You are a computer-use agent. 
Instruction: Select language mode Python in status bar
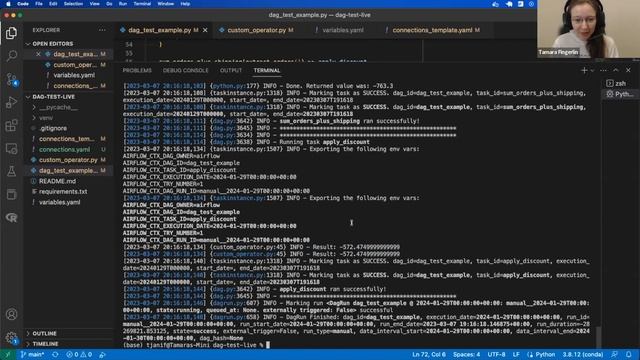coord(541,354)
